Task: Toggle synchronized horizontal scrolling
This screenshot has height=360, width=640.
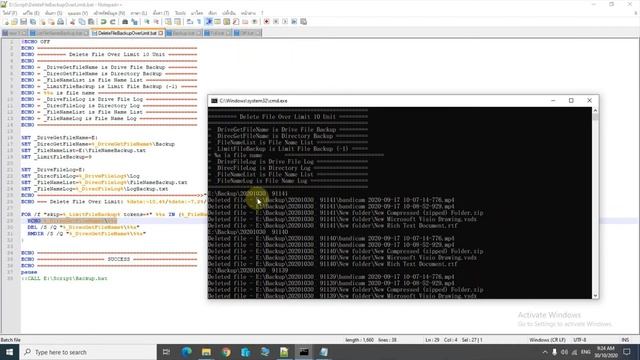Action: [178, 22]
